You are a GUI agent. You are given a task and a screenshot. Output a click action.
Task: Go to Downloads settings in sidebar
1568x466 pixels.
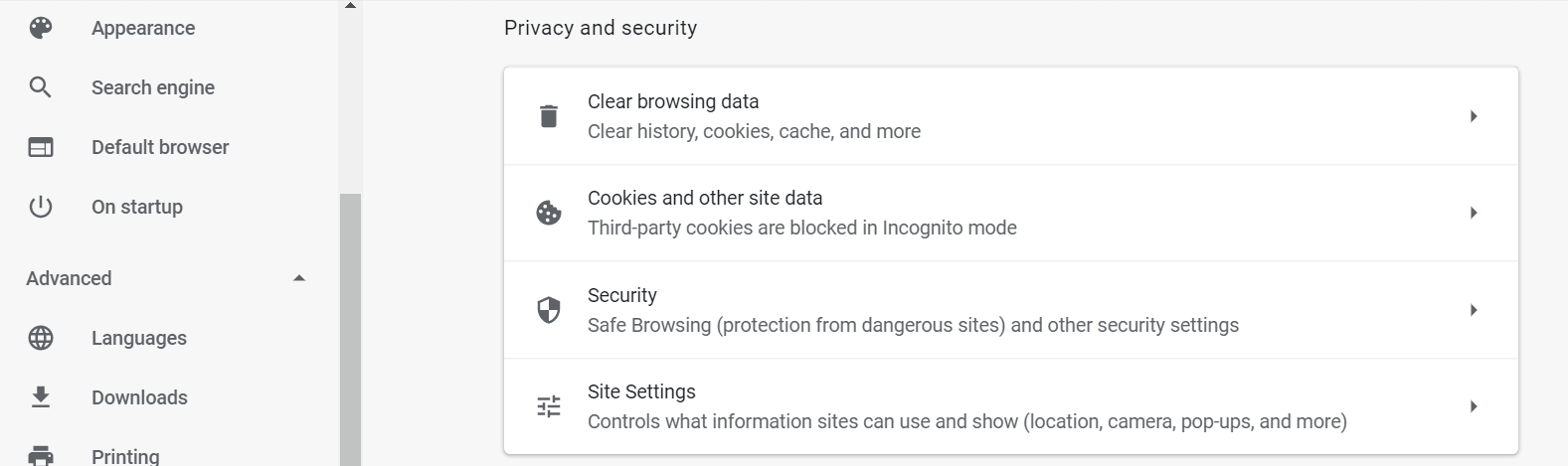(x=139, y=397)
